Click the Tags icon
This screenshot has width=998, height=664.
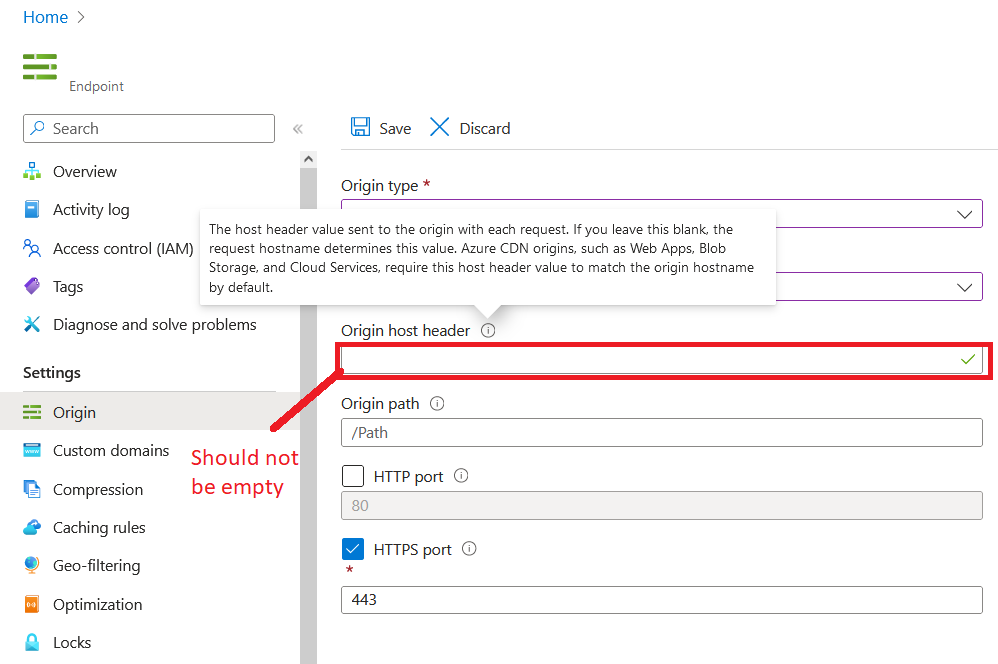30,286
